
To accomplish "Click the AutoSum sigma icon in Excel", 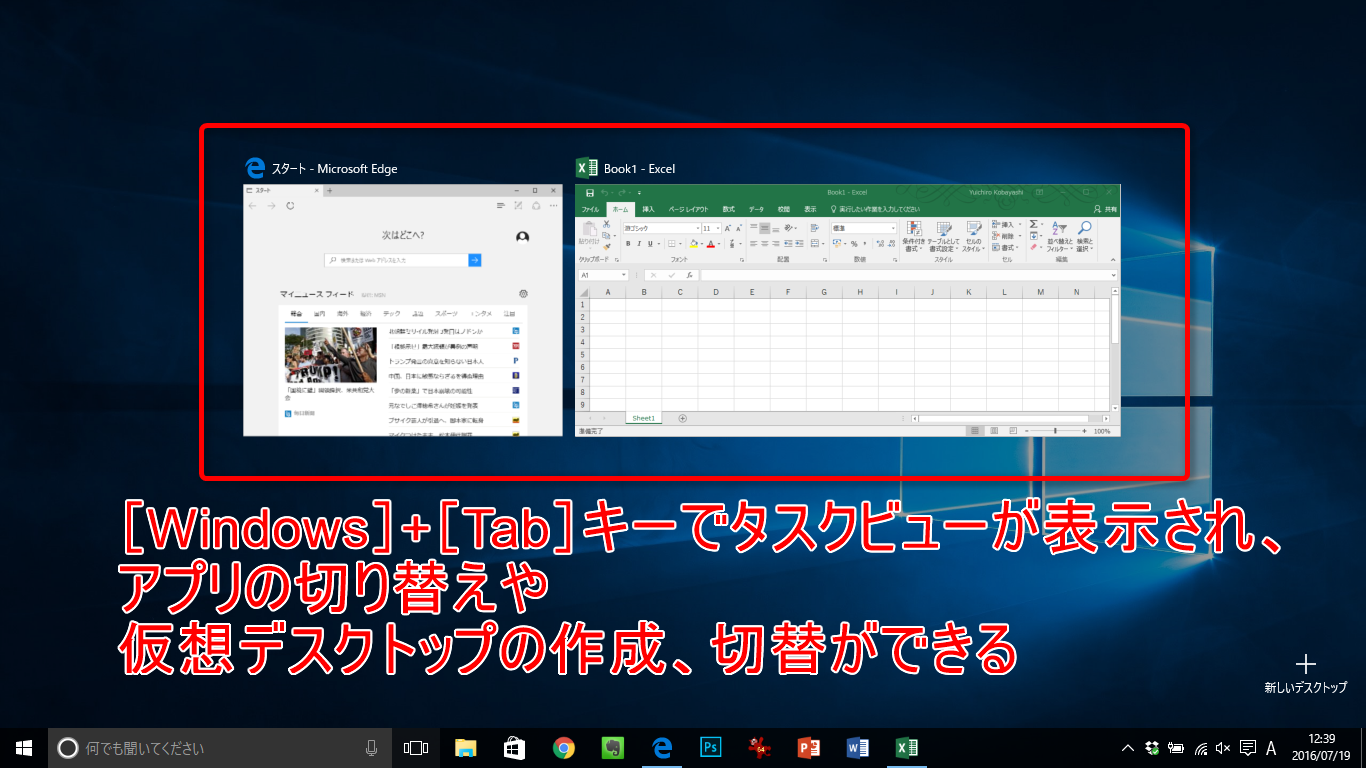I will tap(1034, 224).
